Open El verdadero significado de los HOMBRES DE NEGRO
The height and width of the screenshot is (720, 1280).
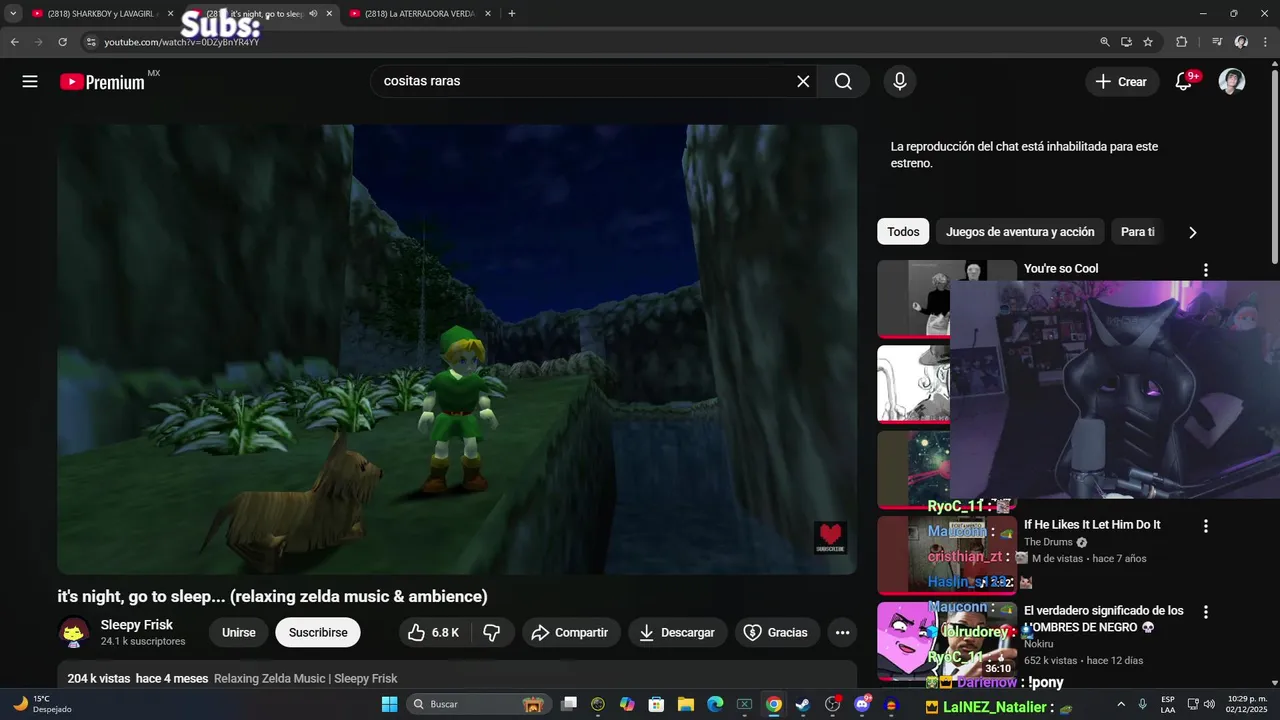[1104, 619]
